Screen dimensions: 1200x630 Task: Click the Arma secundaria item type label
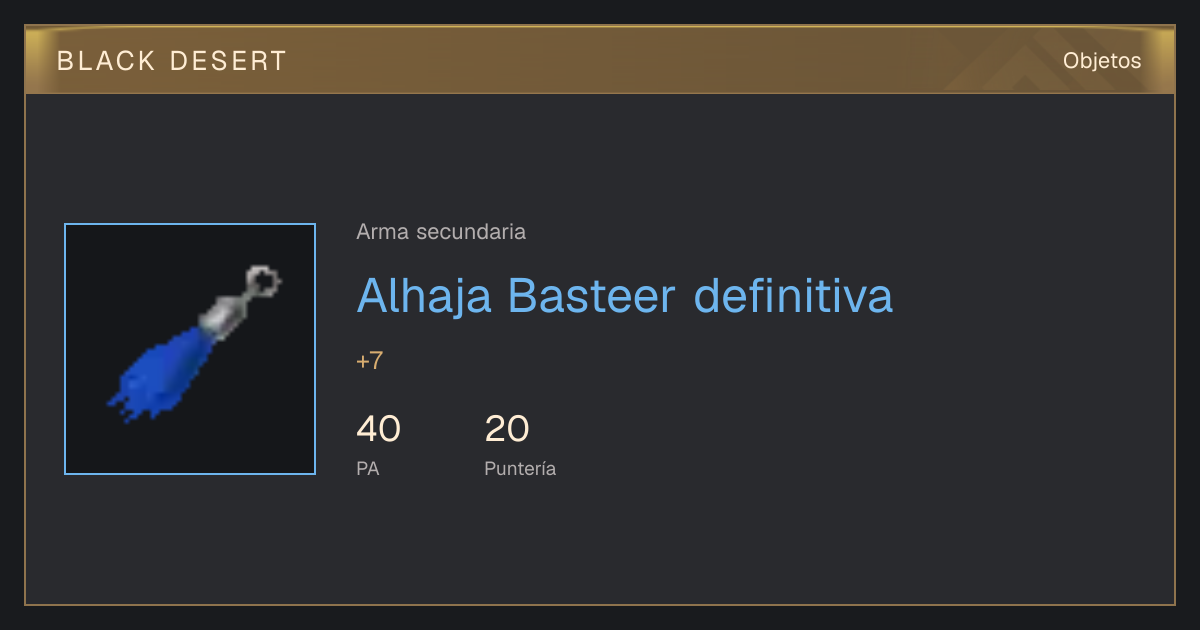coord(441,232)
